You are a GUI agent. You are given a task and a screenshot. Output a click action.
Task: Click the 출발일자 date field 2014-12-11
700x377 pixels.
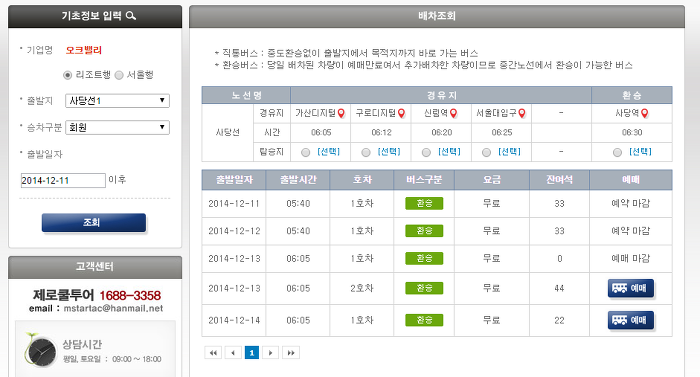pos(63,180)
